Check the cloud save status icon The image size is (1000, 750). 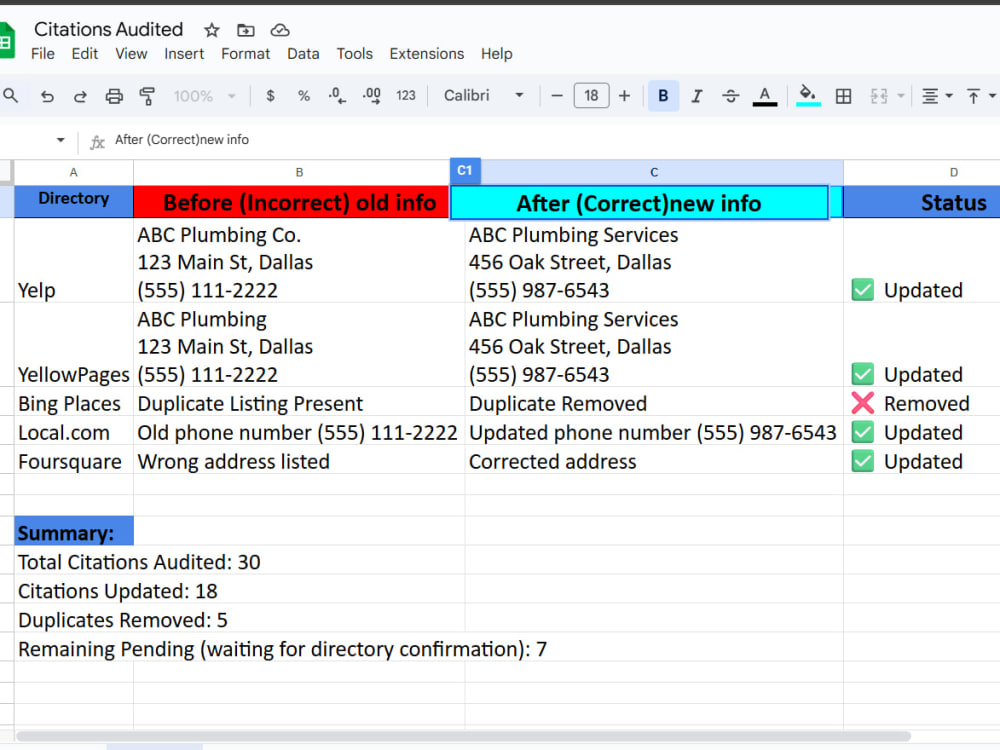[280, 30]
